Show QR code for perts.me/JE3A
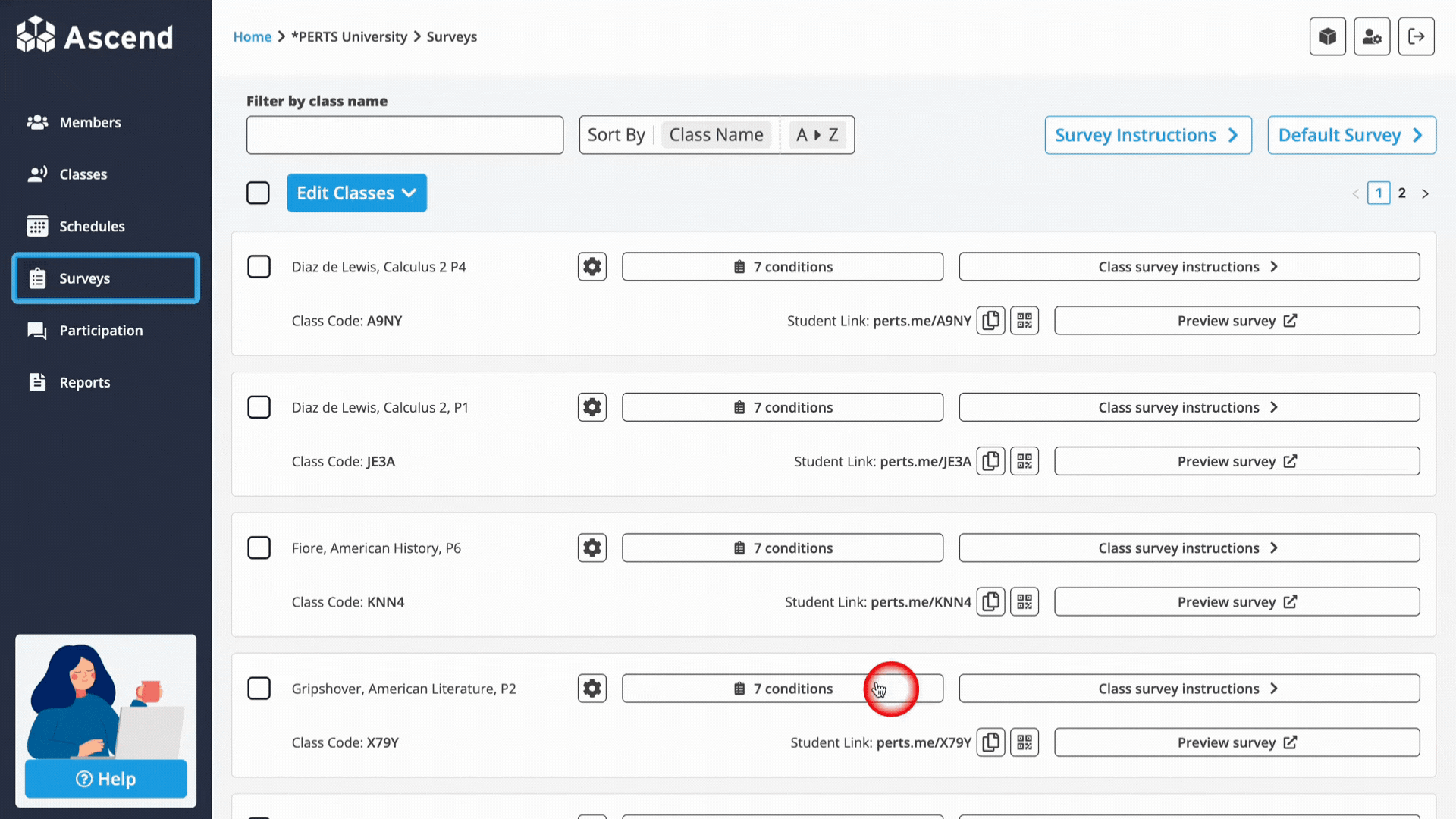The image size is (1456, 819). [x=1025, y=461]
